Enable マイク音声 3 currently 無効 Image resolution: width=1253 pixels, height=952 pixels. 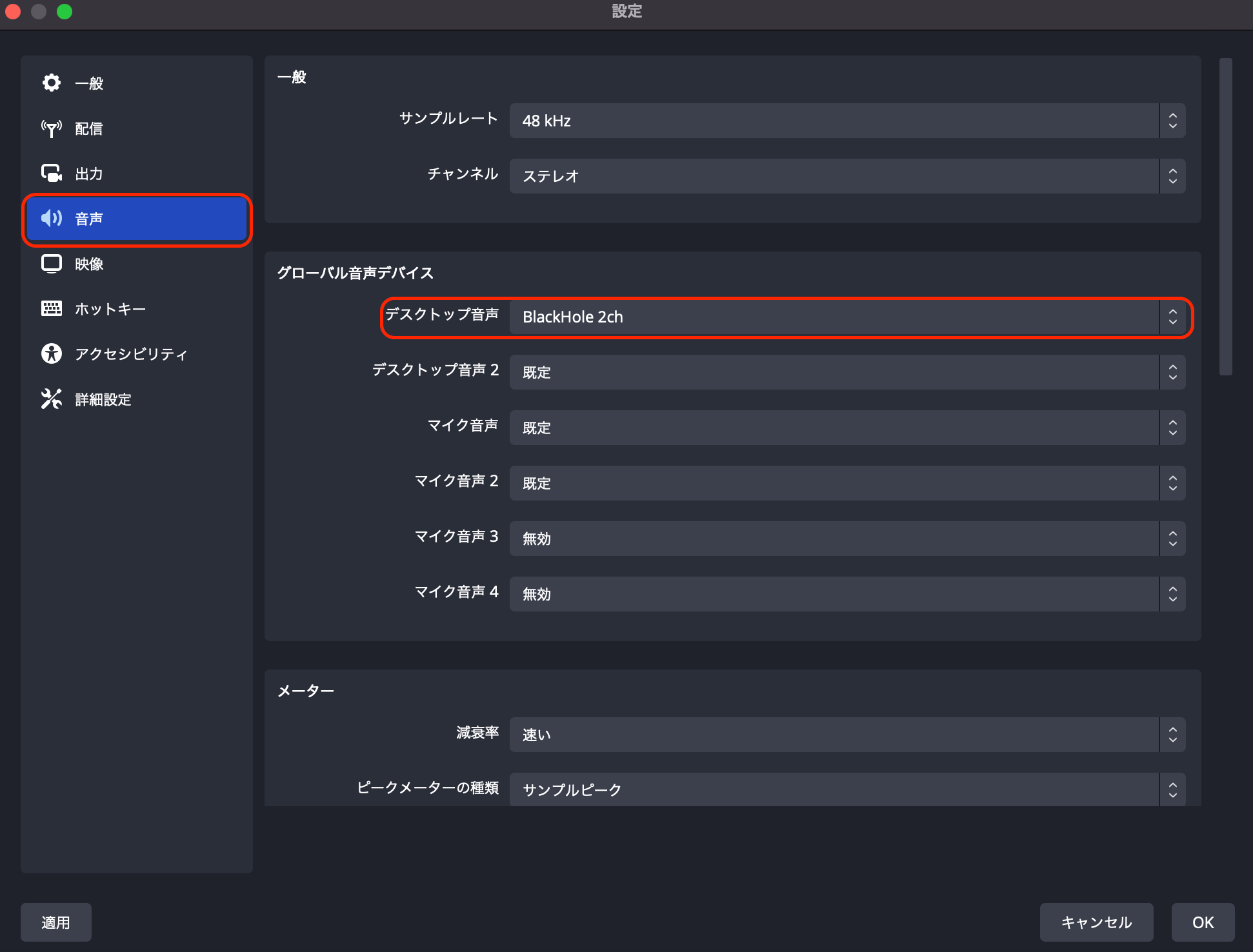(845, 539)
